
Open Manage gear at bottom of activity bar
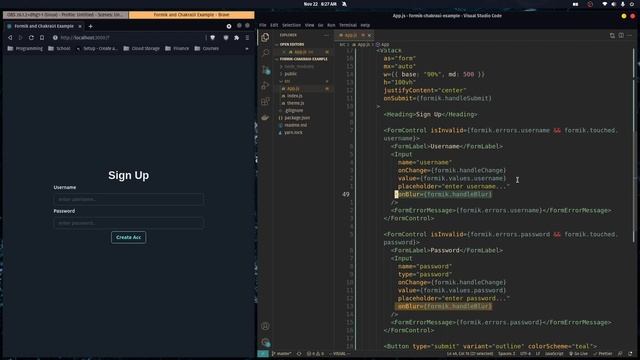tap(265, 342)
